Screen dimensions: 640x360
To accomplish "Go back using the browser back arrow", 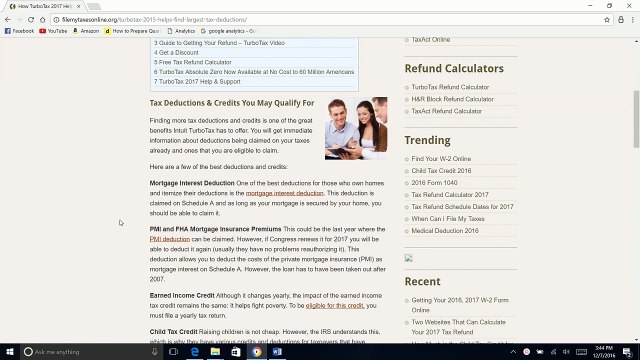I will click(8, 20).
